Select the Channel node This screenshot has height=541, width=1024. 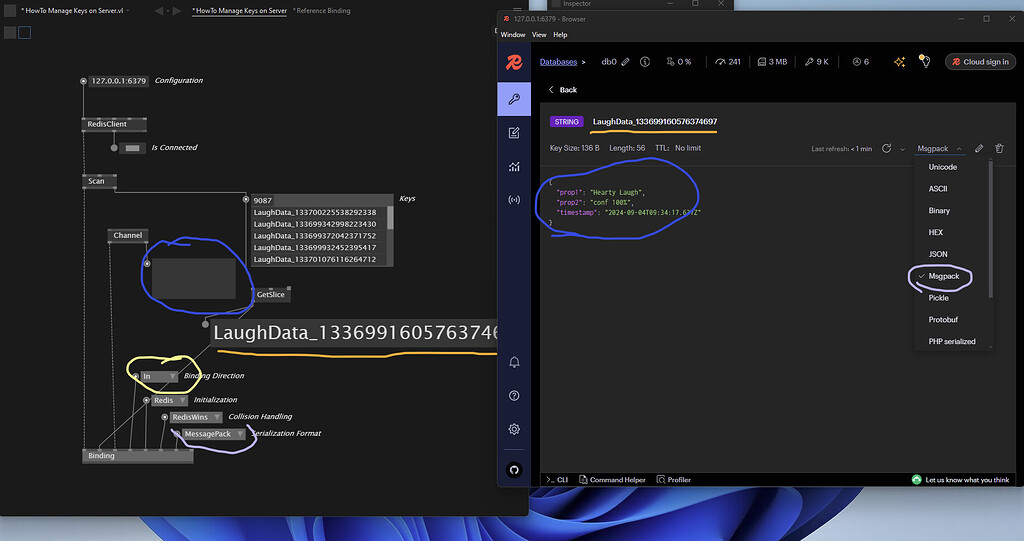(127, 236)
